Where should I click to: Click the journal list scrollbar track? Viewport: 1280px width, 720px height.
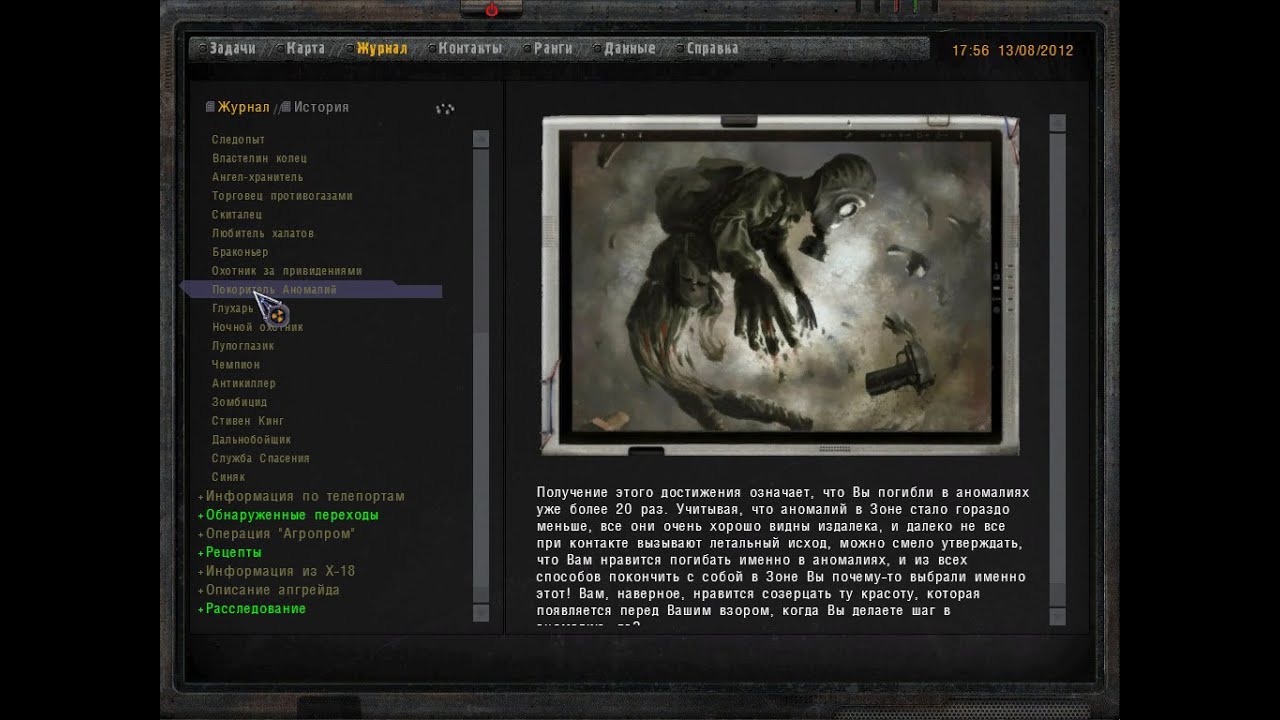click(481, 375)
